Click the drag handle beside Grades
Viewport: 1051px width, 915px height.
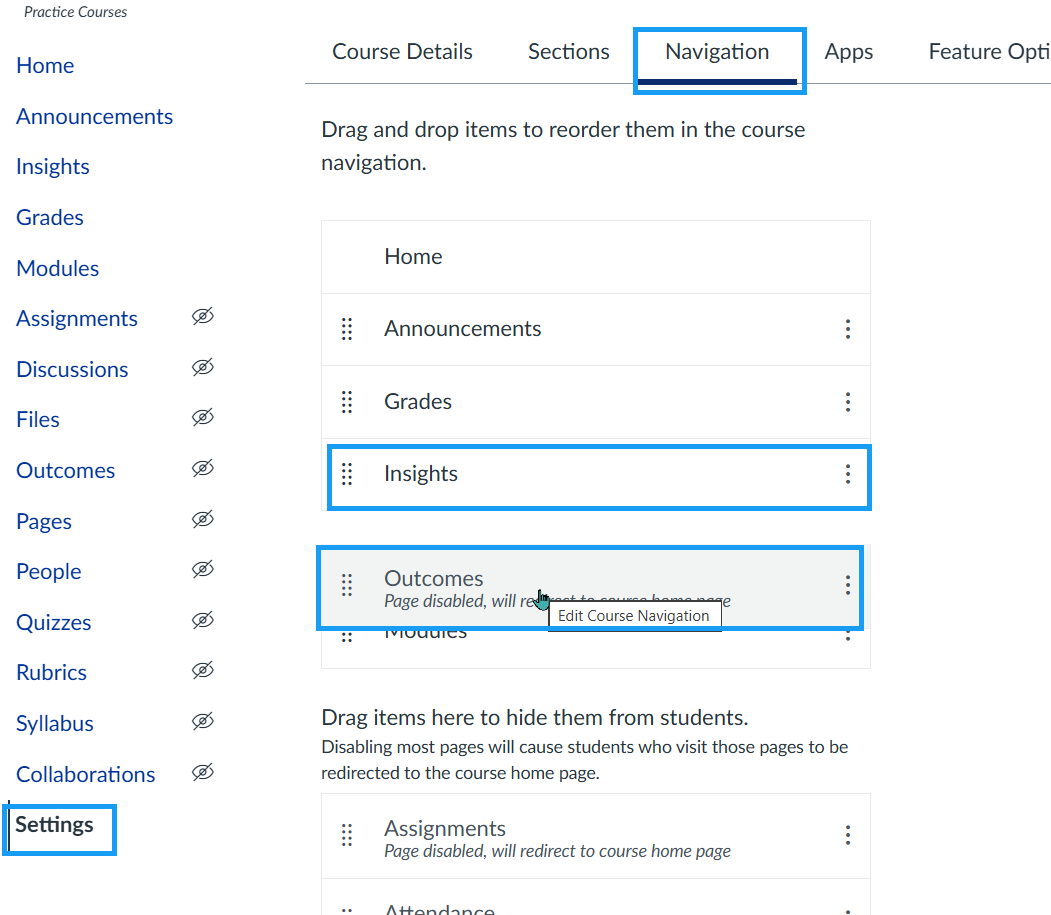pos(347,402)
